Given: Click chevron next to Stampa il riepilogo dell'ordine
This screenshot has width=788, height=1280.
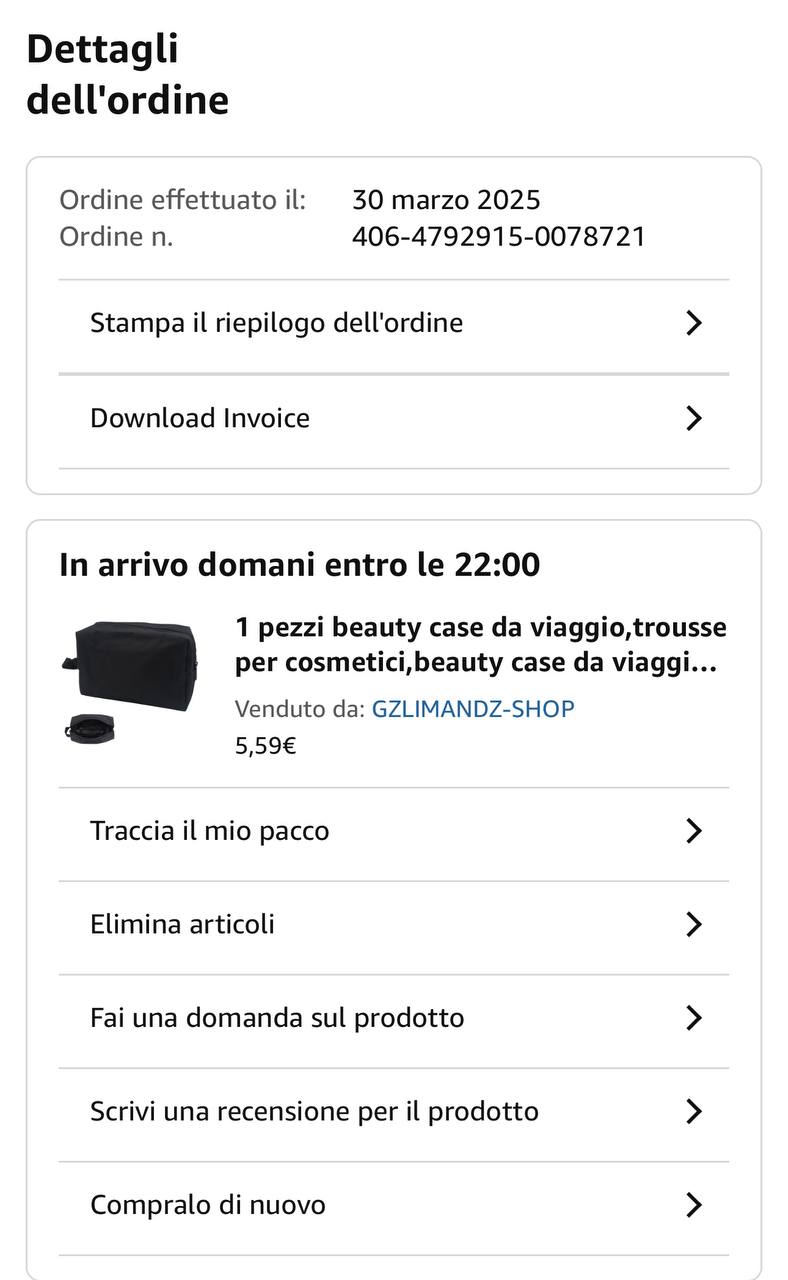Looking at the screenshot, I should (x=694, y=323).
